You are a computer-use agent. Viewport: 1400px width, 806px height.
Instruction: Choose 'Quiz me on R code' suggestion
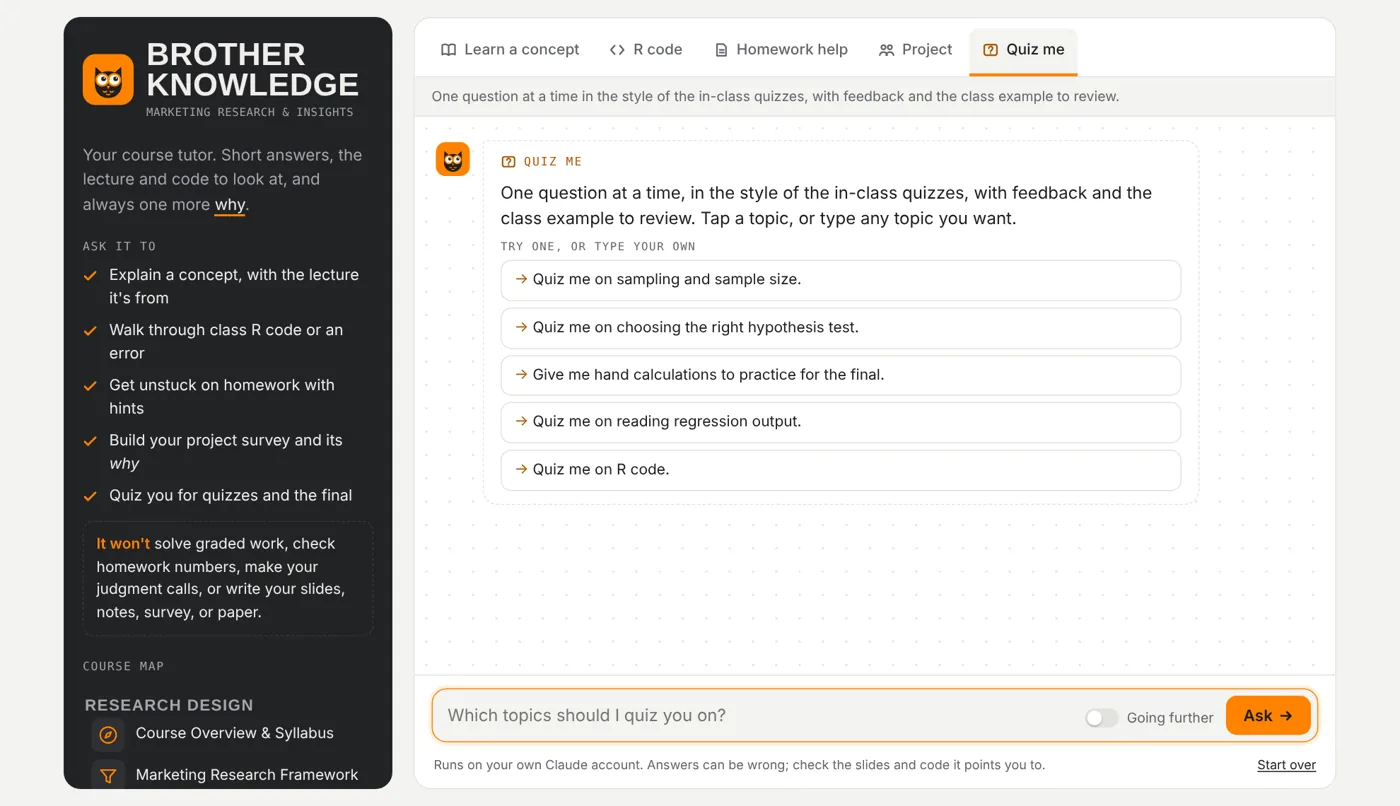(841, 469)
